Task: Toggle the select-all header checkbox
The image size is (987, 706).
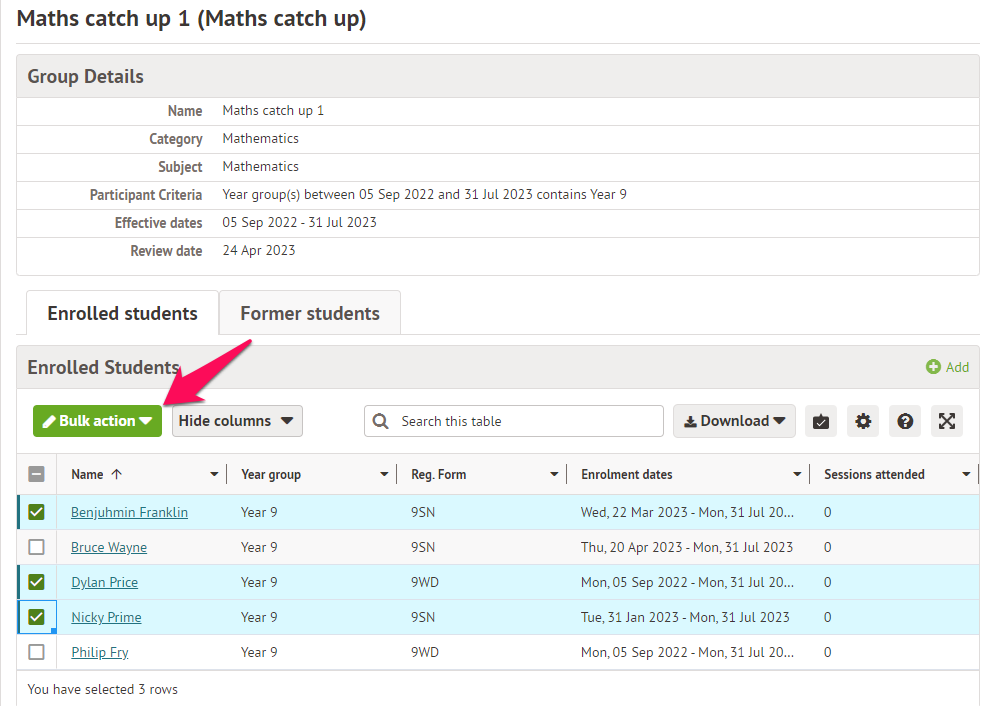Action: coord(37,474)
